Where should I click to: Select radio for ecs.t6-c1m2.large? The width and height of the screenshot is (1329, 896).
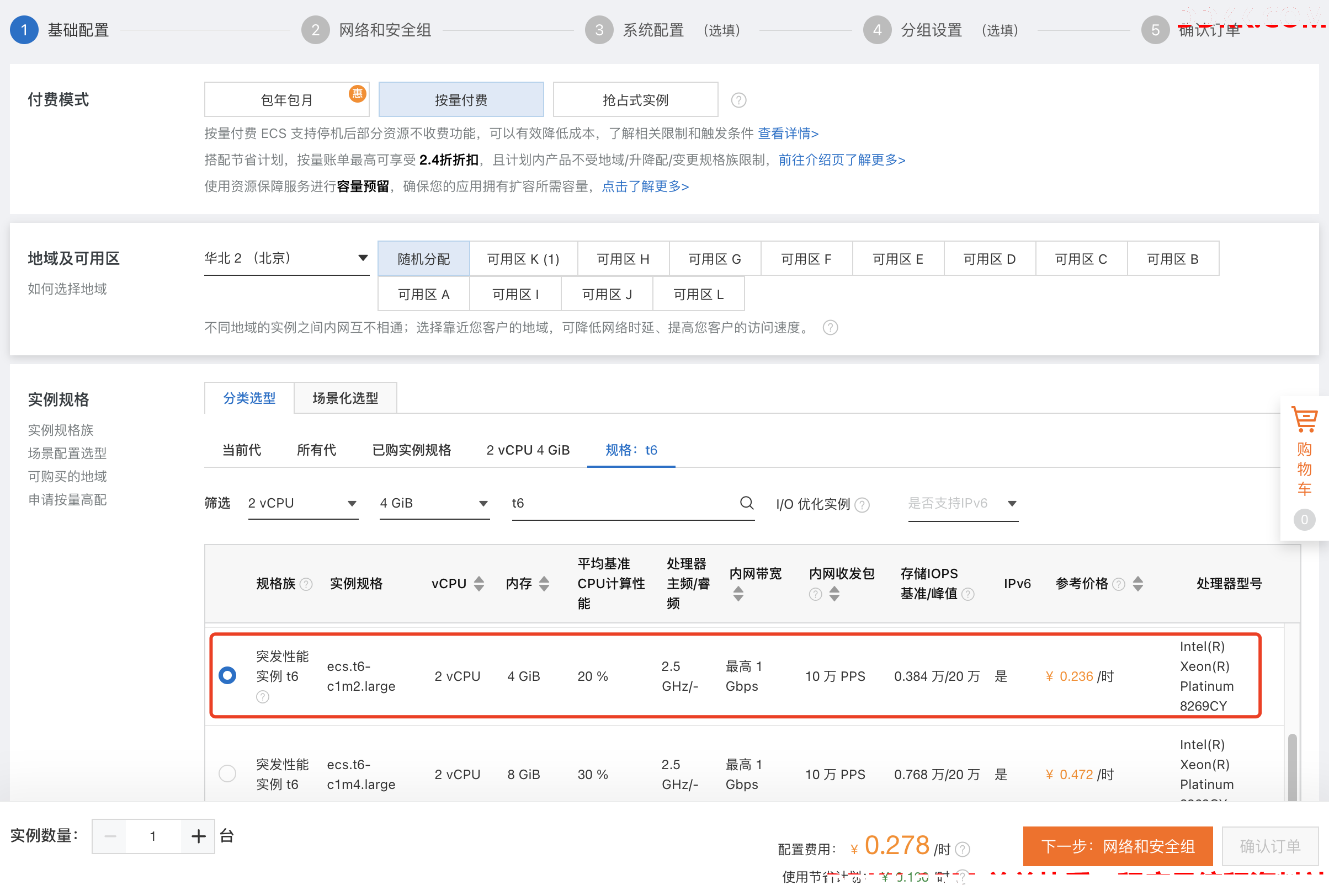click(227, 675)
